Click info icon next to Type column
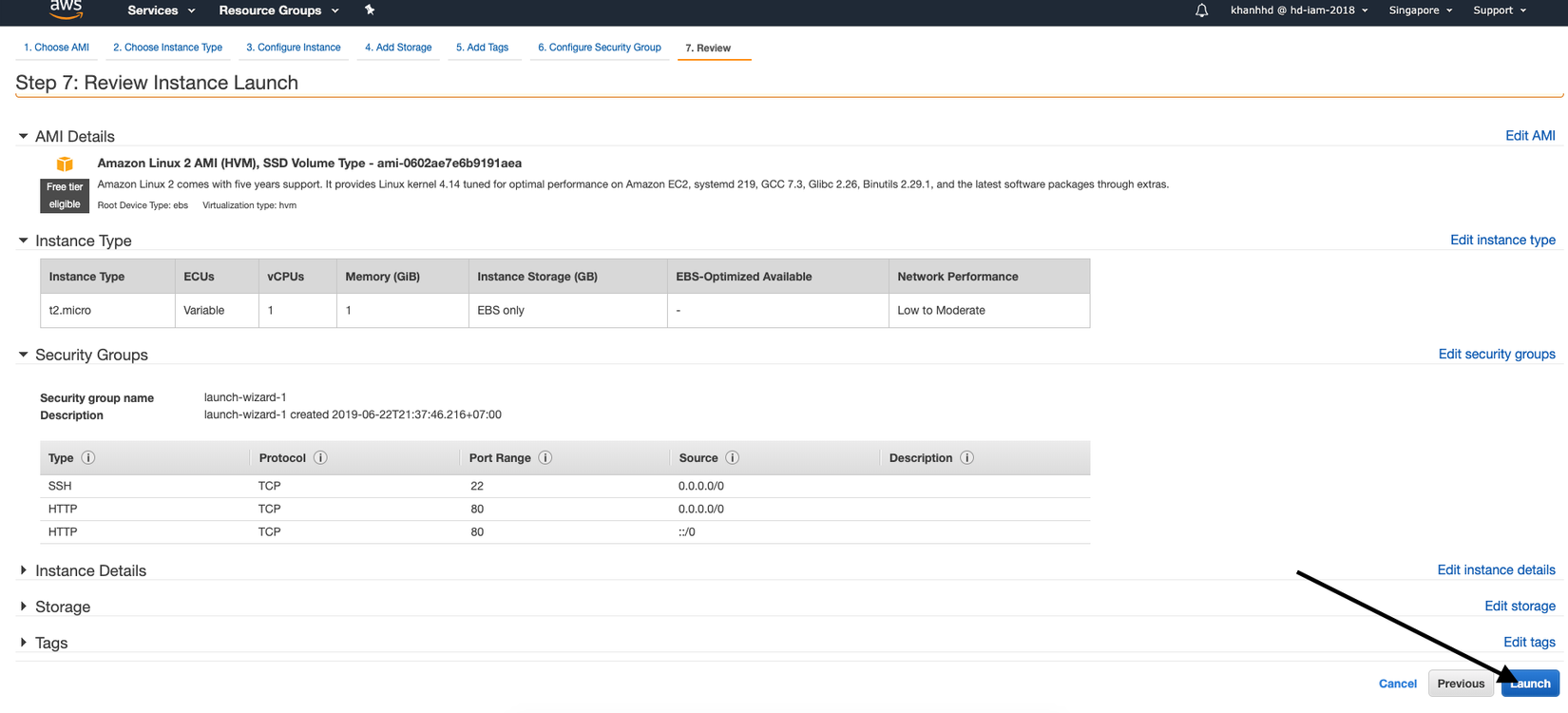The width and height of the screenshot is (1568, 713). [88, 457]
